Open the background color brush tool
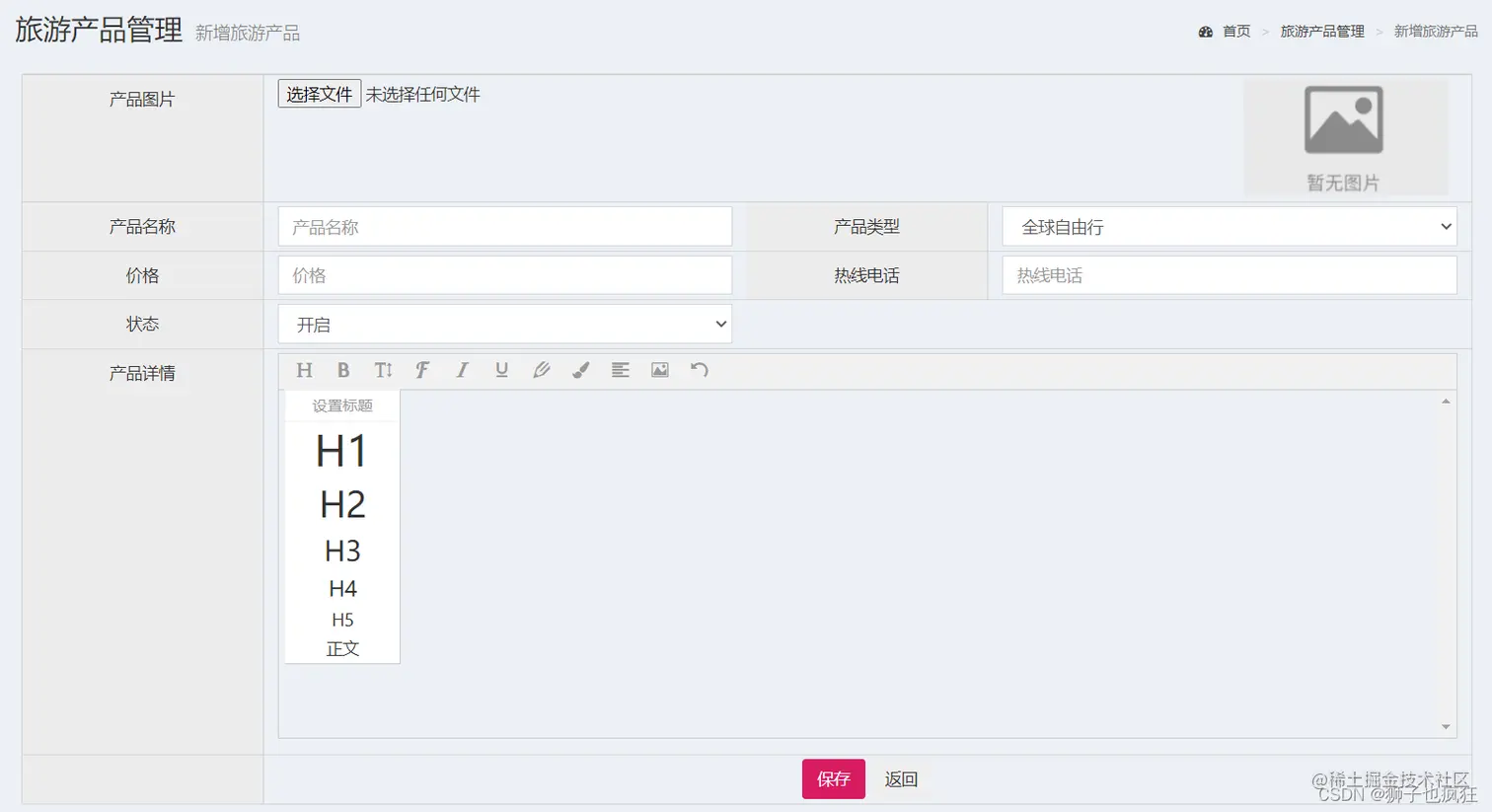1492x812 pixels. coord(580,370)
